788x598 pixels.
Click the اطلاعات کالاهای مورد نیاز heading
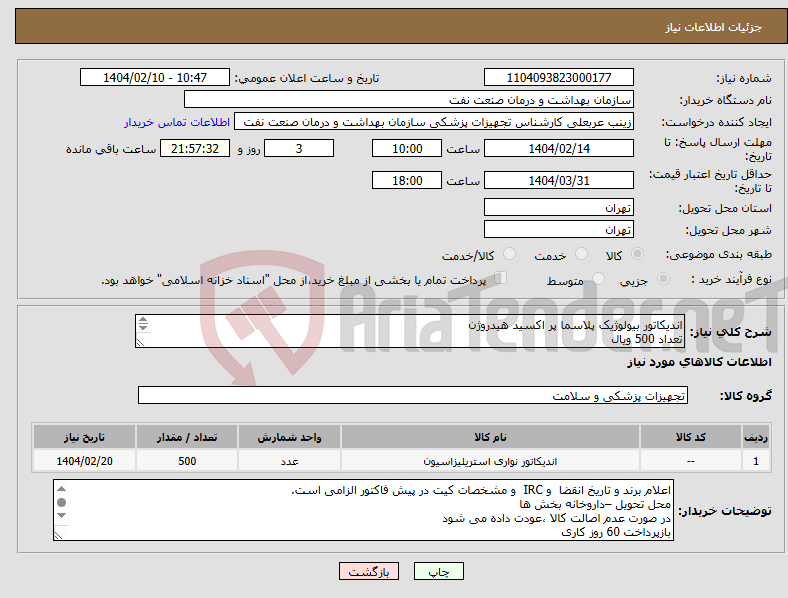(x=699, y=362)
